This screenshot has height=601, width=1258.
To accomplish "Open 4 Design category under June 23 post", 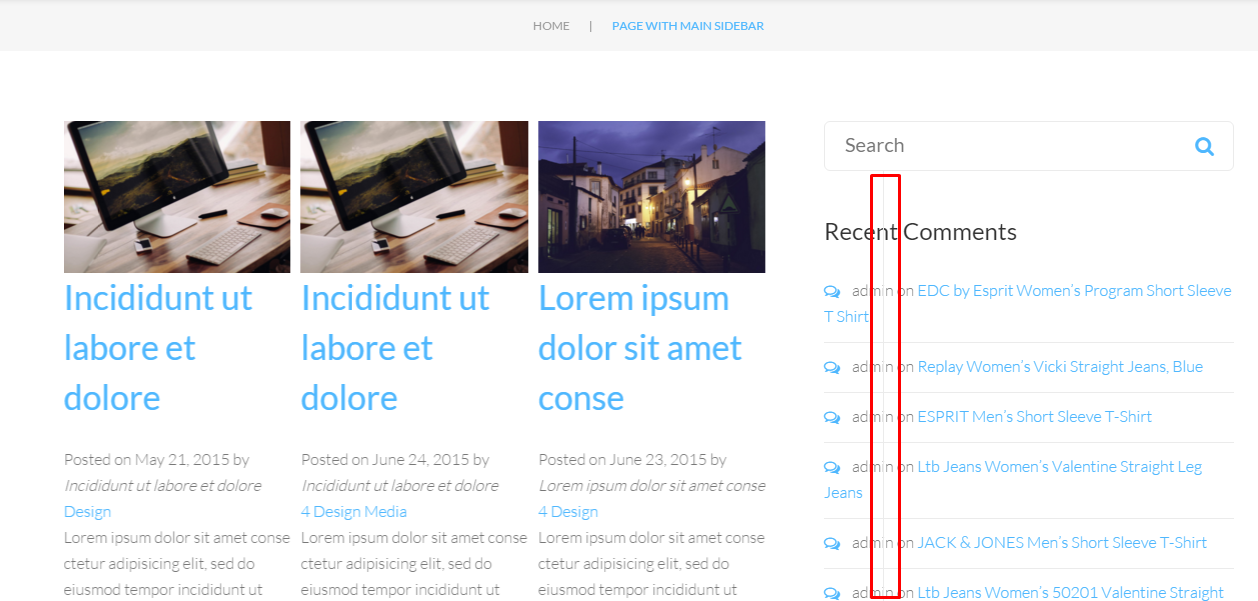I will [x=568, y=512].
